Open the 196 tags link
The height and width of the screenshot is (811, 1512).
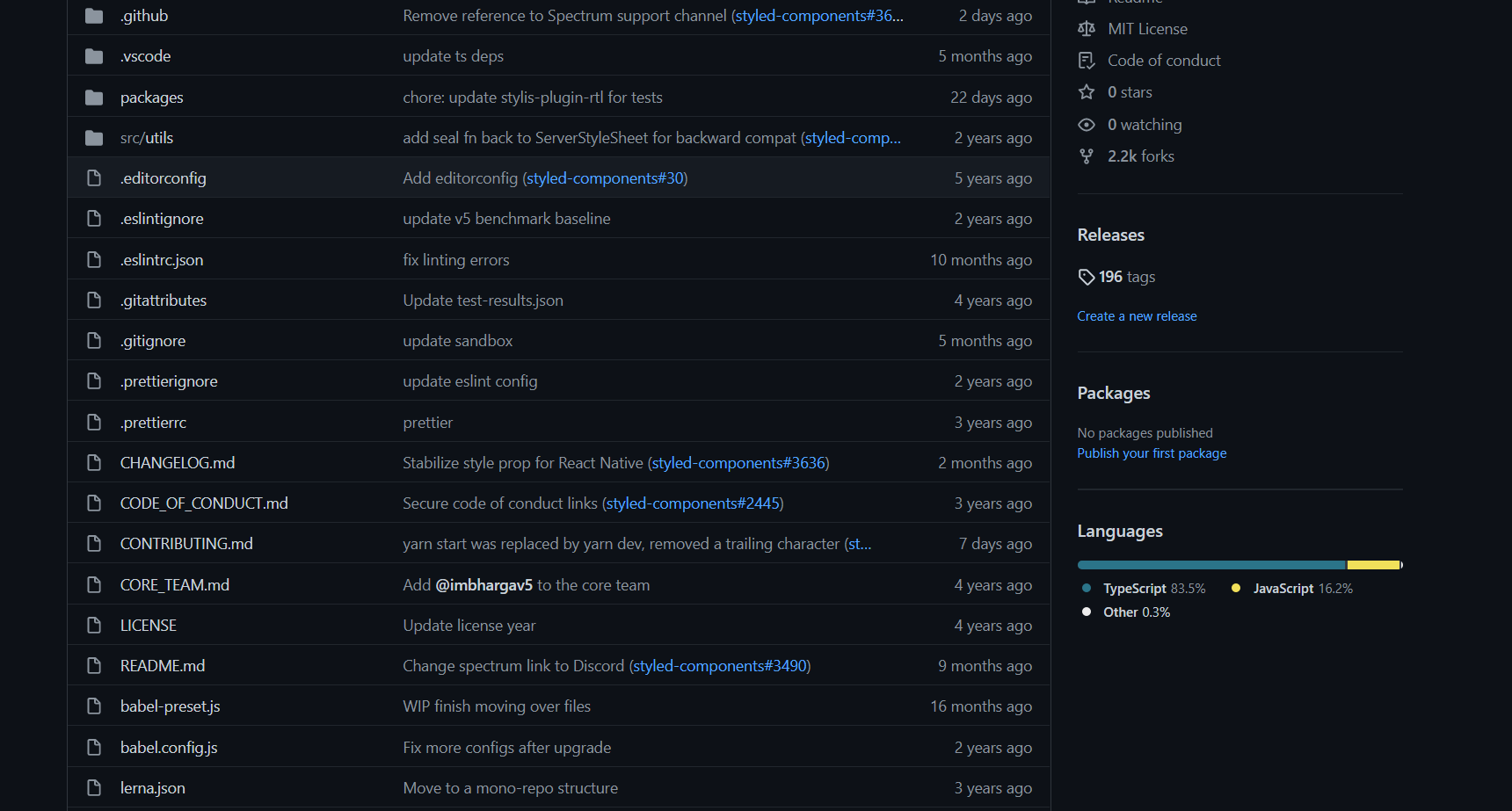click(x=1127, y=277)
